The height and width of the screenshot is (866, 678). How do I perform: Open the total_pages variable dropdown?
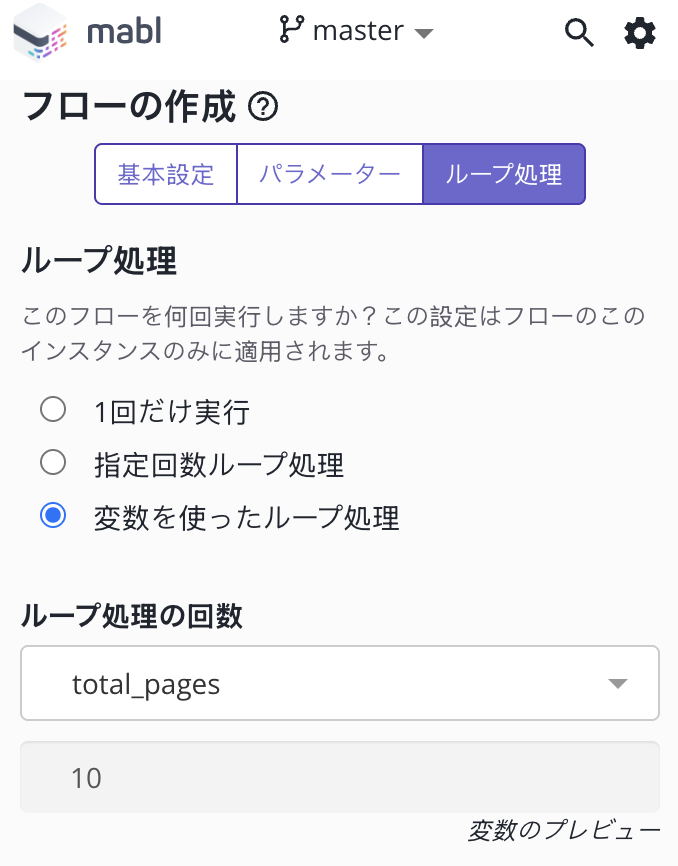[x=339, y=684]
